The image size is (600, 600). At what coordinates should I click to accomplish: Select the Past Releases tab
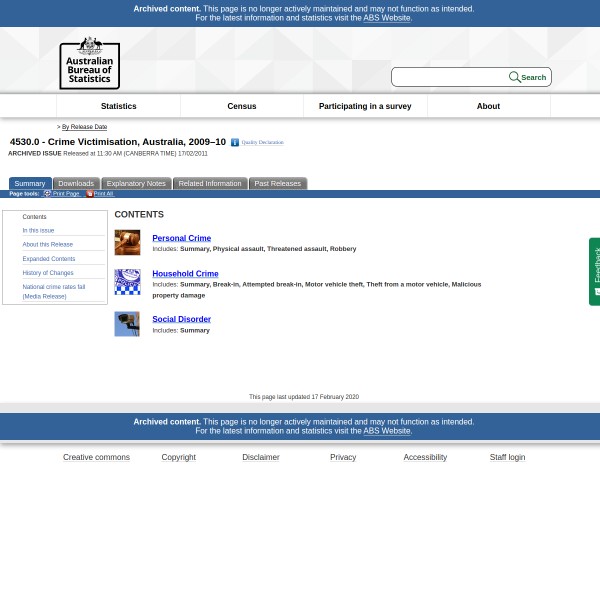point(277,184)
